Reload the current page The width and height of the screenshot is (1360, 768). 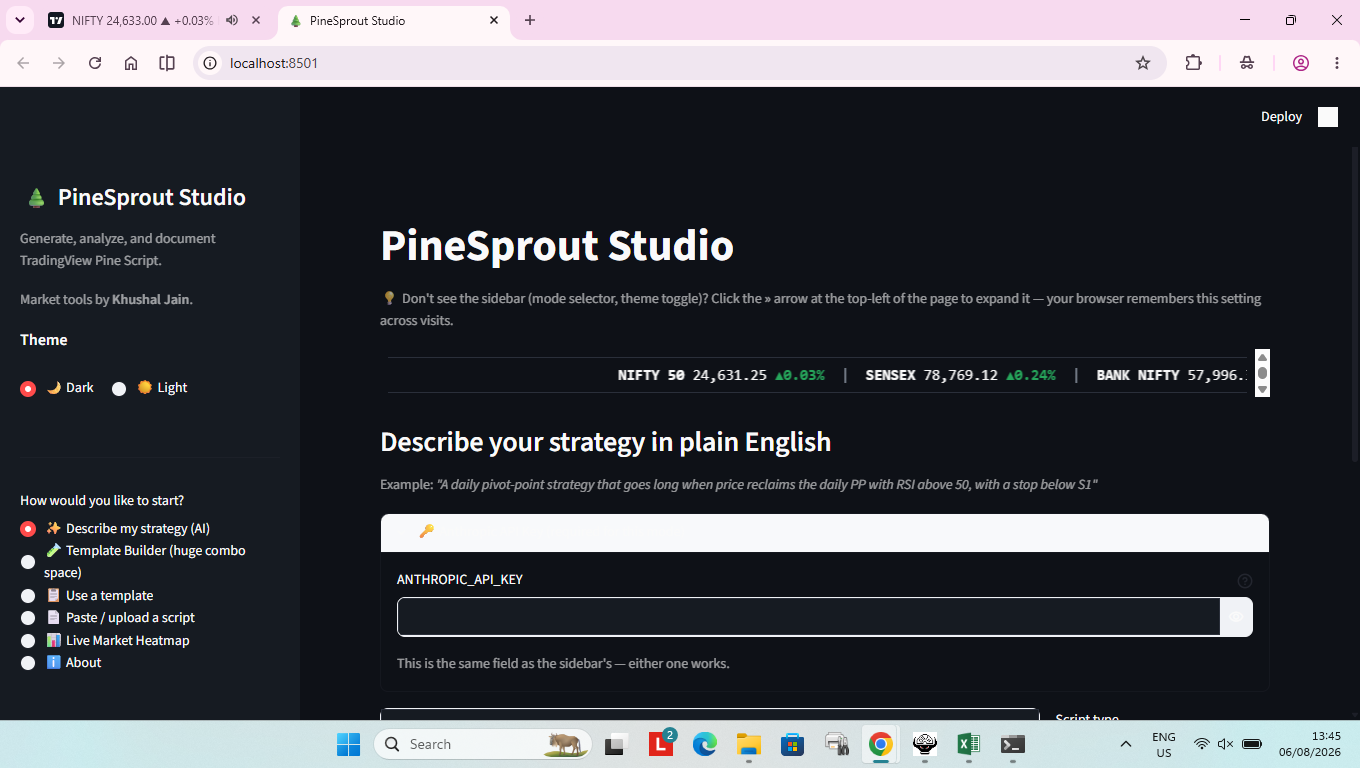[95, 63]
